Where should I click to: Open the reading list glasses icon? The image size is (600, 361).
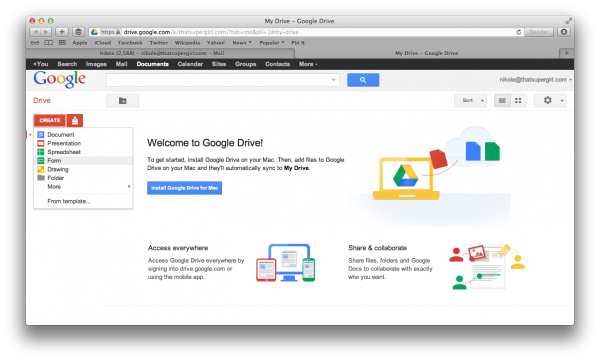click(35, 43)
